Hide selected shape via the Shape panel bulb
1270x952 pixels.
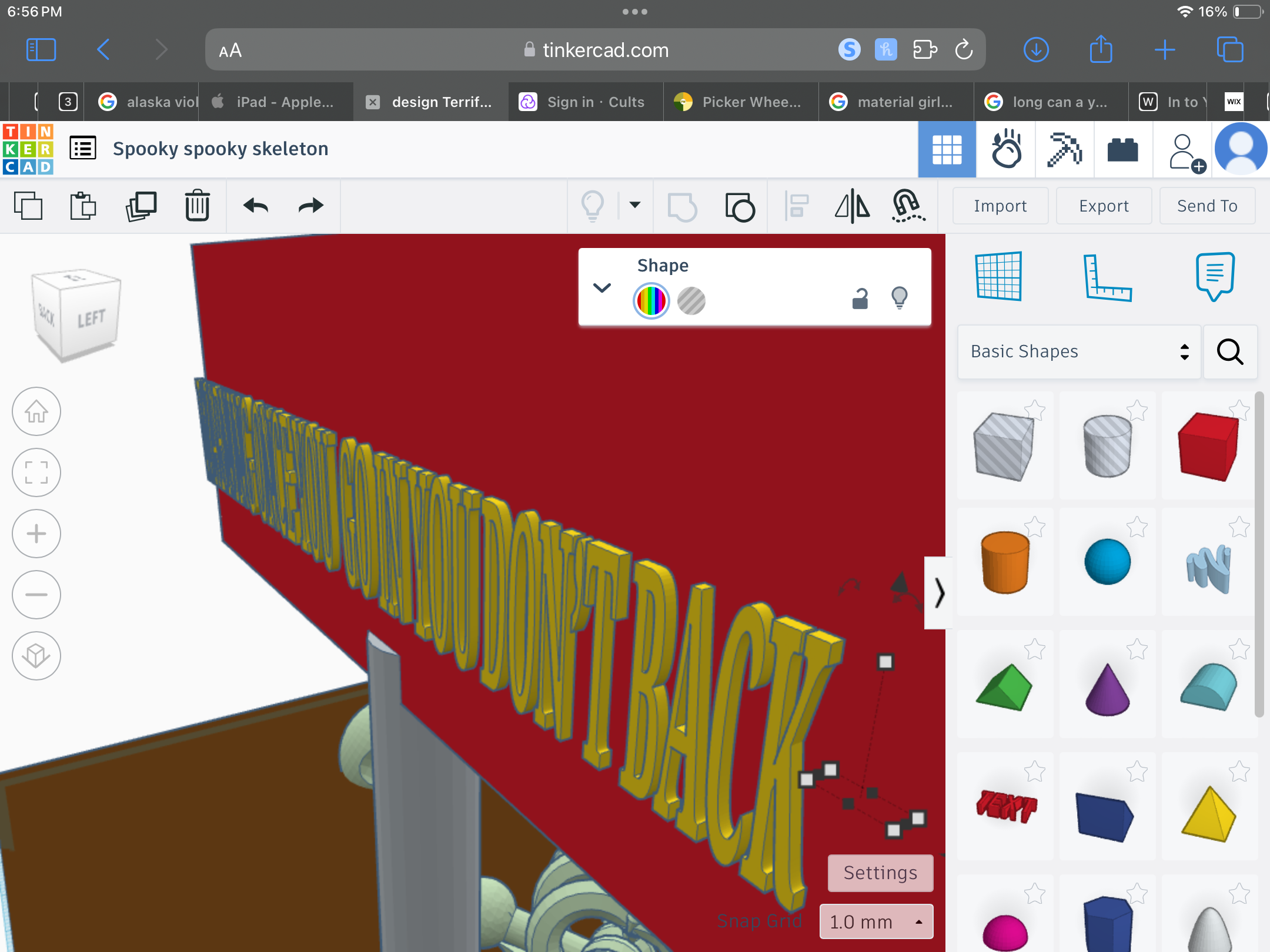tap(900, 298)
